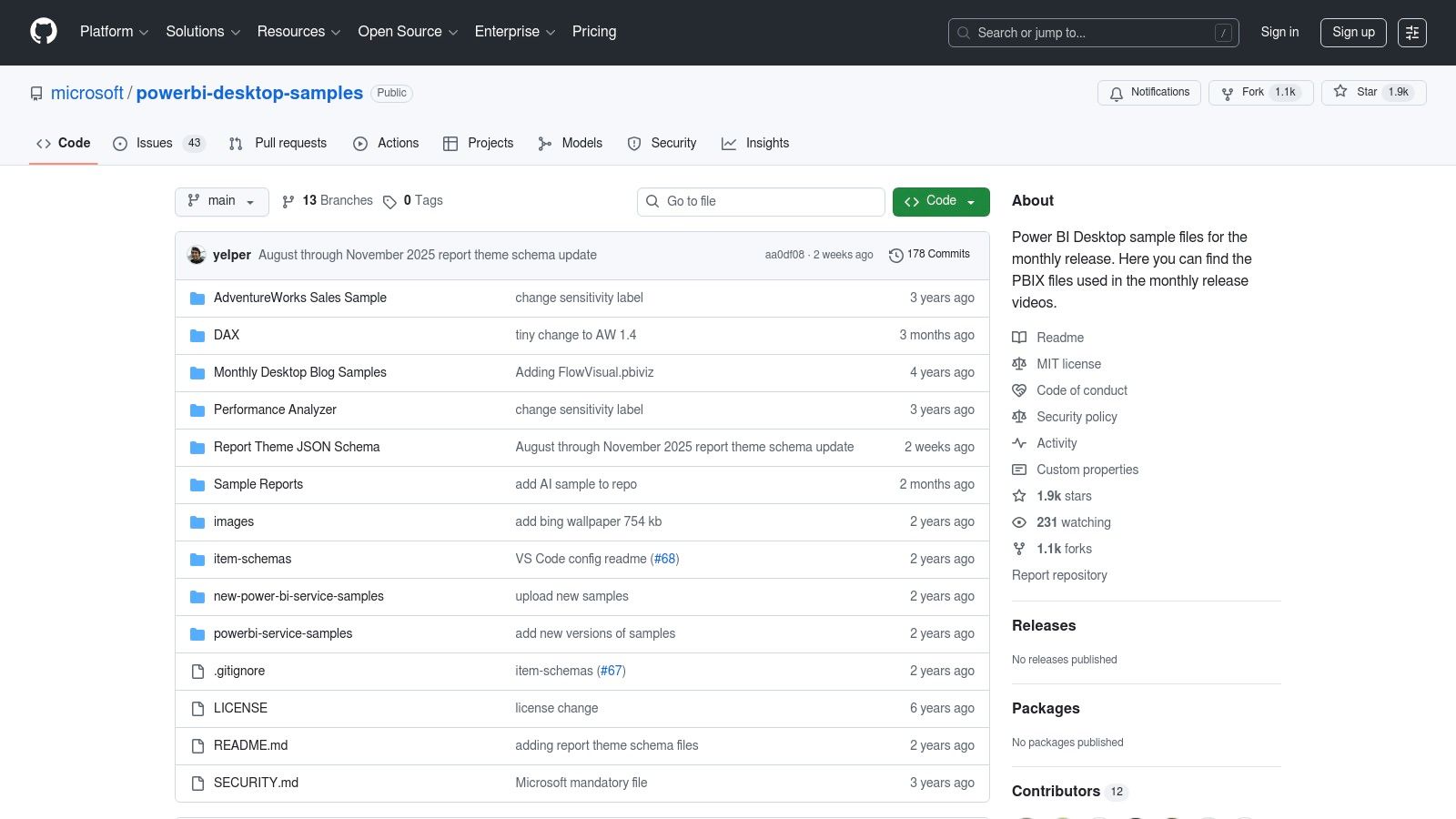Click the GitHub logo icon

point(44,32)
